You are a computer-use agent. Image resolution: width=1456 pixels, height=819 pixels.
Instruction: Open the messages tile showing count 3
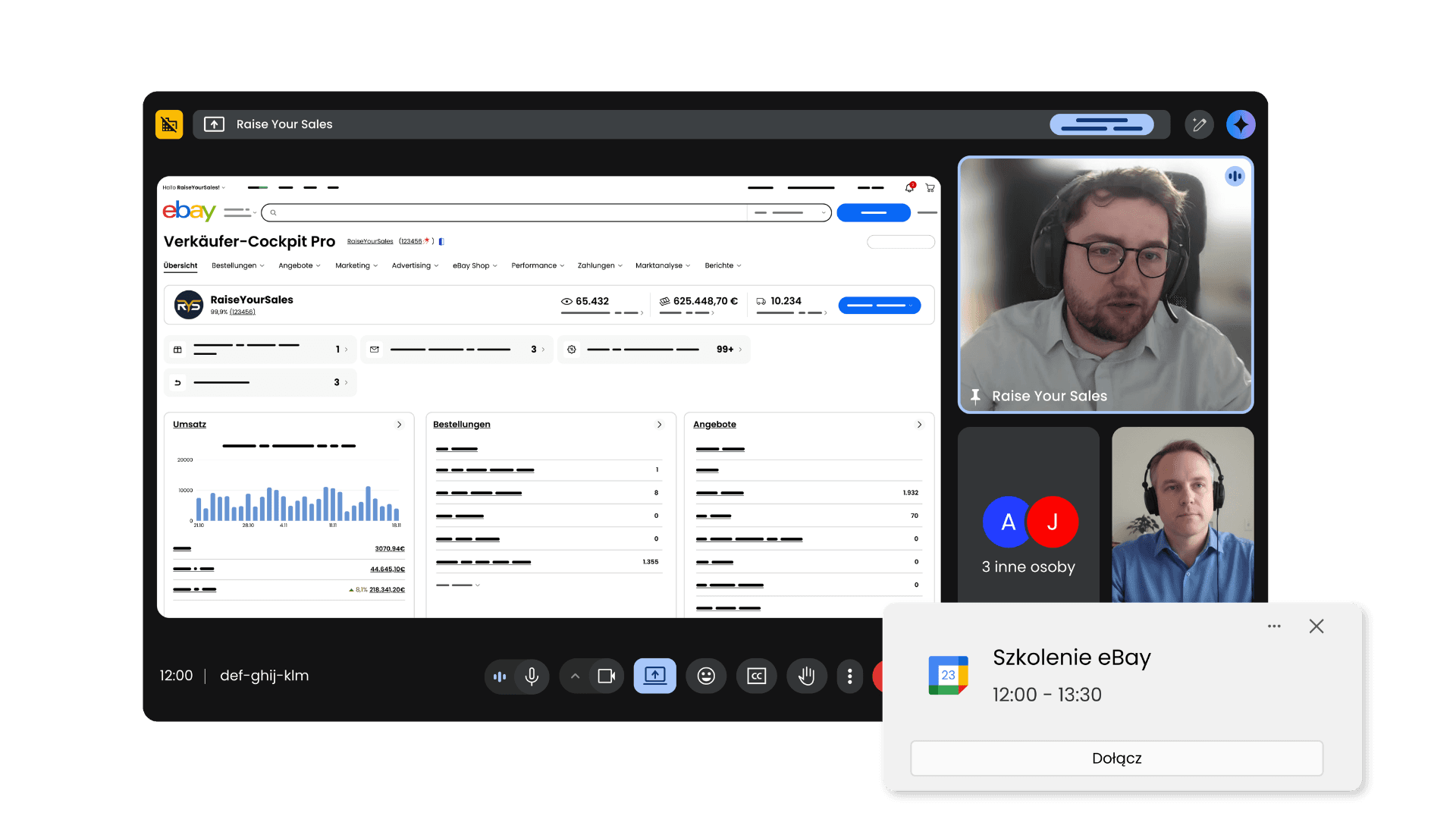click(x=457, y=350)
